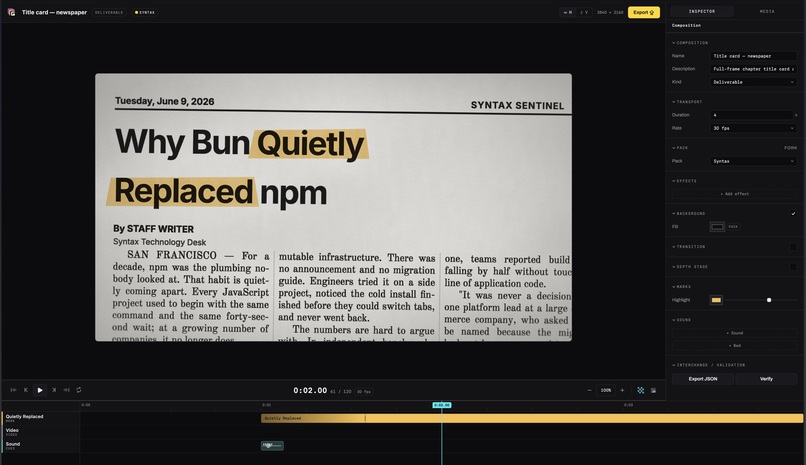Switch to the Media tab
This screenshot has height=465, width=806.
767,11
